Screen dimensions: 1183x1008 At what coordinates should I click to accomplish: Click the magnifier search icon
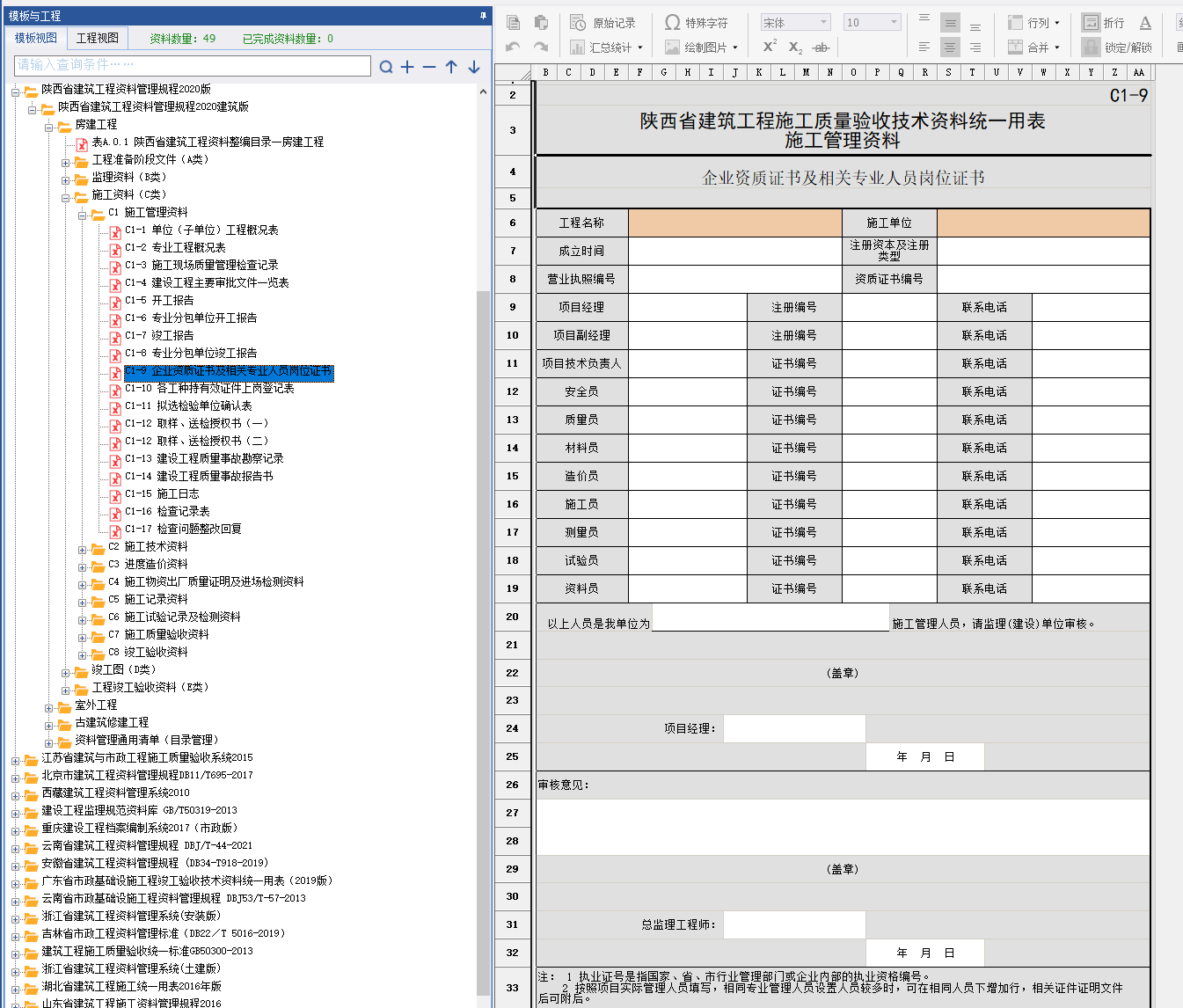click(385, 67)
